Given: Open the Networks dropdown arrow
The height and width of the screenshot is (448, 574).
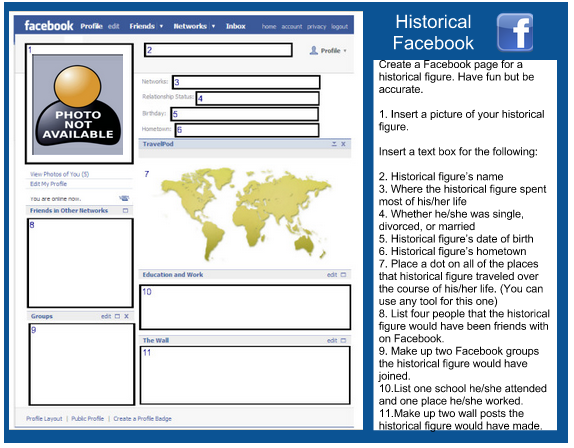Looking at the screenshot, I should pos(213,26).
